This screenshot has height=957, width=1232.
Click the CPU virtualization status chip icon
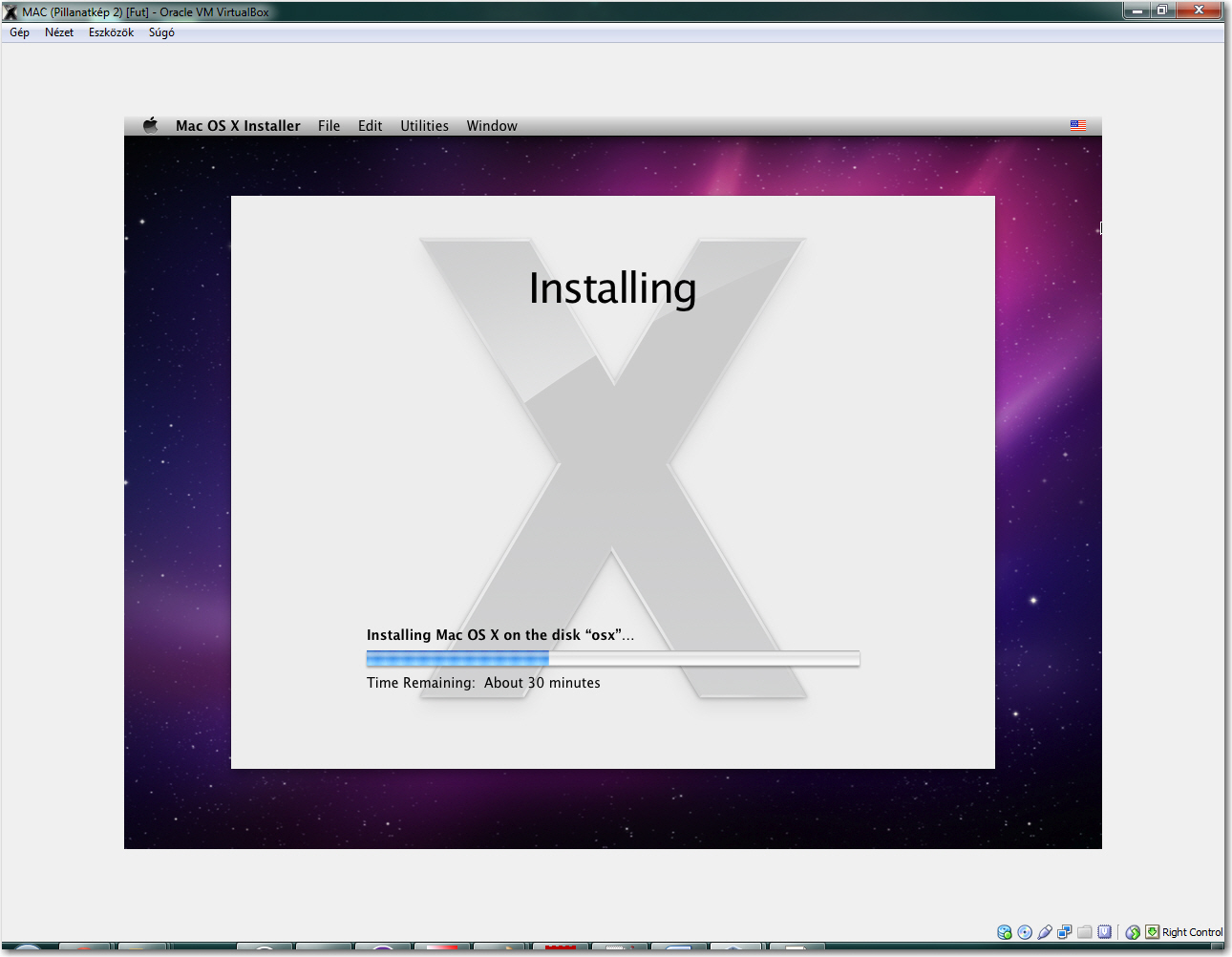(x=1105, y=932)
